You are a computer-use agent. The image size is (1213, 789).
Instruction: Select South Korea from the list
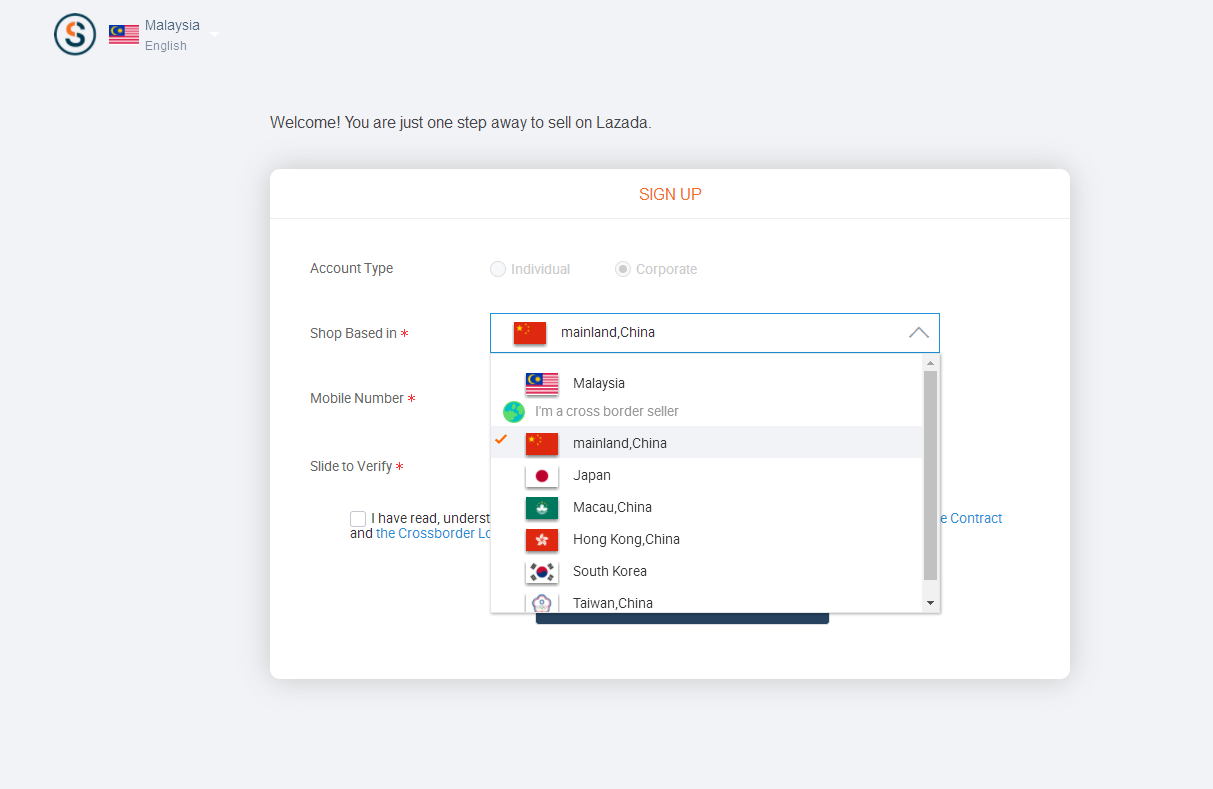pos(706,571)
